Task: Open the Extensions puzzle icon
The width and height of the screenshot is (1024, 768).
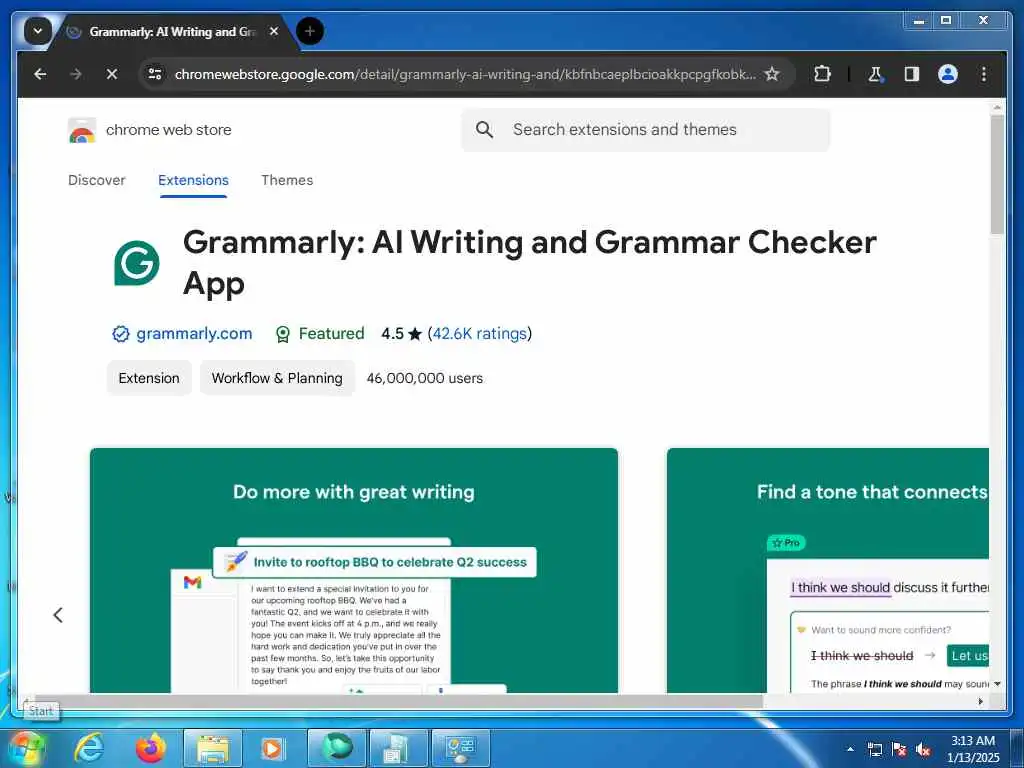Action: 822,74
